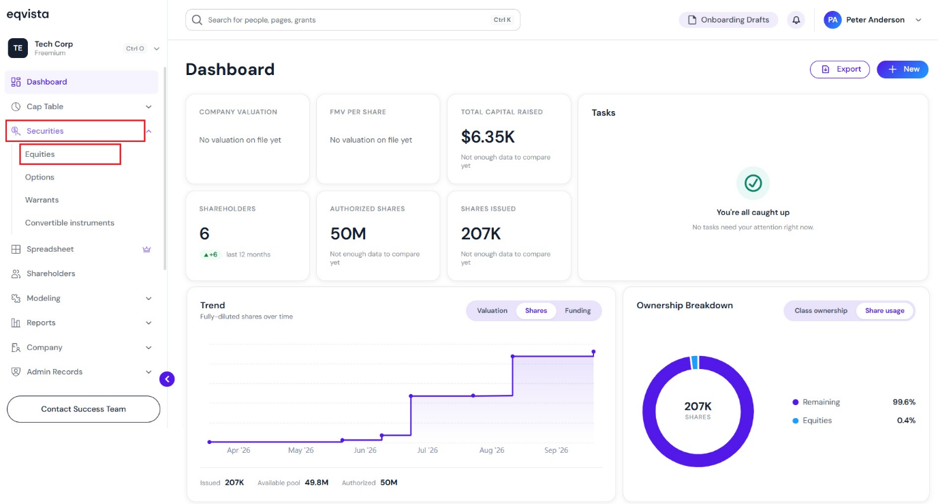This screenshot has width=938, height=504.
Task: Click the Reports chart icon
Action: click(x=16, y=322)
